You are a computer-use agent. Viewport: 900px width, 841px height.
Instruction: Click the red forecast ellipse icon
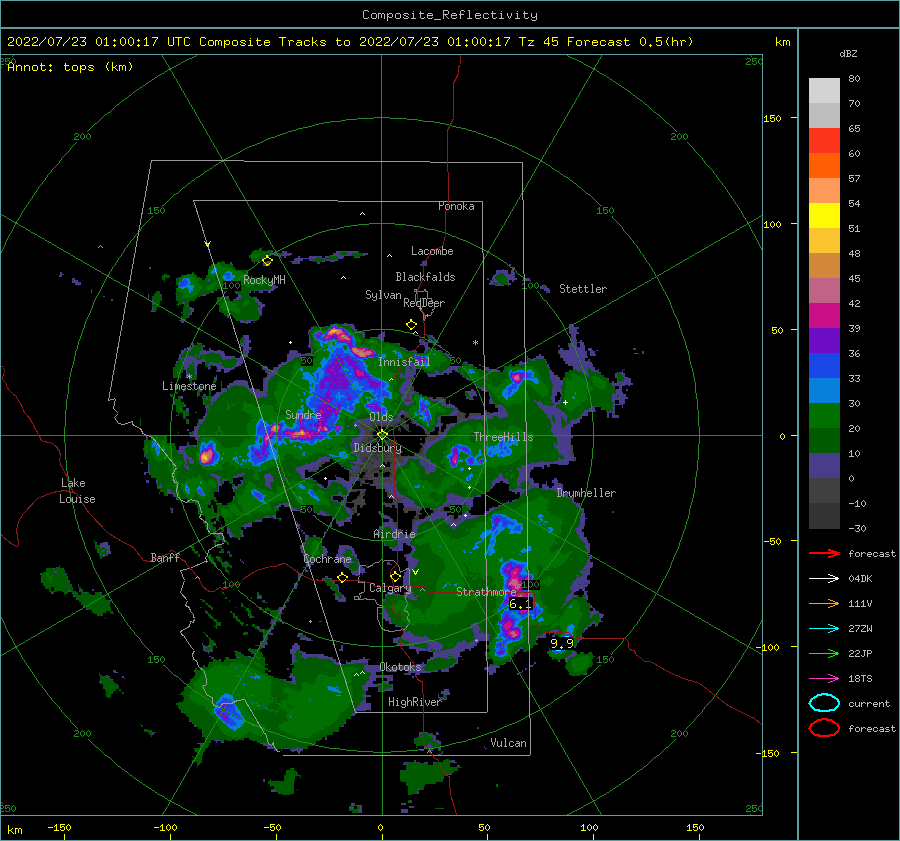(824, 728)
